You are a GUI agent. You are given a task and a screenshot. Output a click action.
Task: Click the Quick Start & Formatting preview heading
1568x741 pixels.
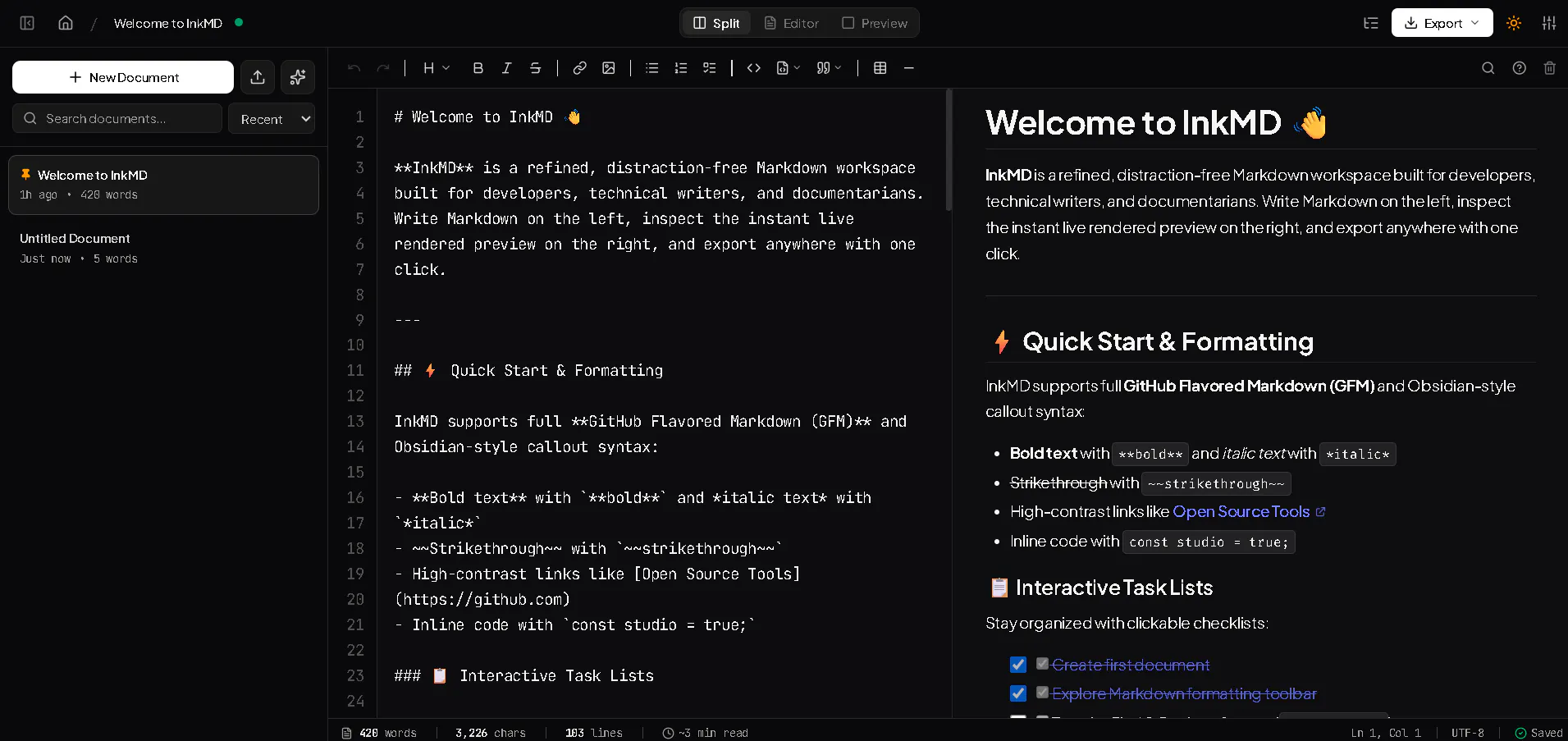[x=1153, y=341]
